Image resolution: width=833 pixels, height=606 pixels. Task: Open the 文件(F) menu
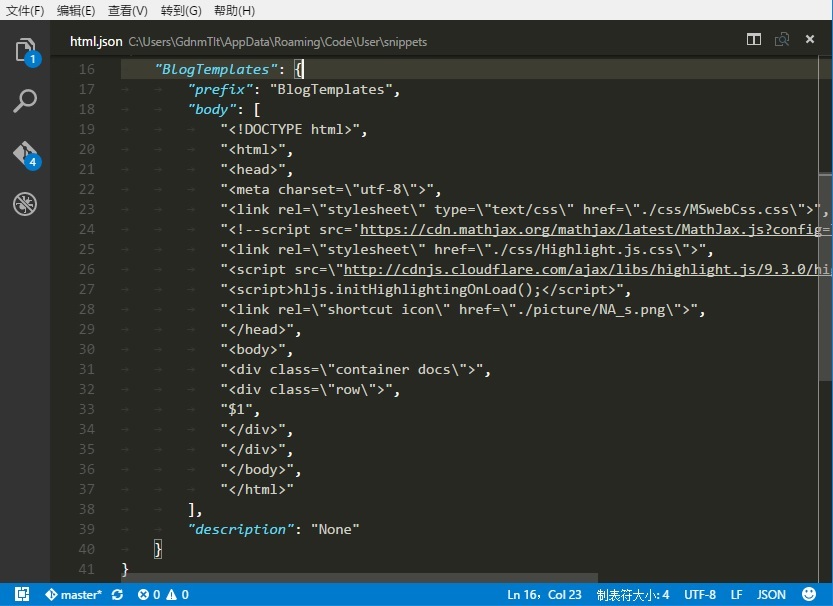(x=25, y=11)
